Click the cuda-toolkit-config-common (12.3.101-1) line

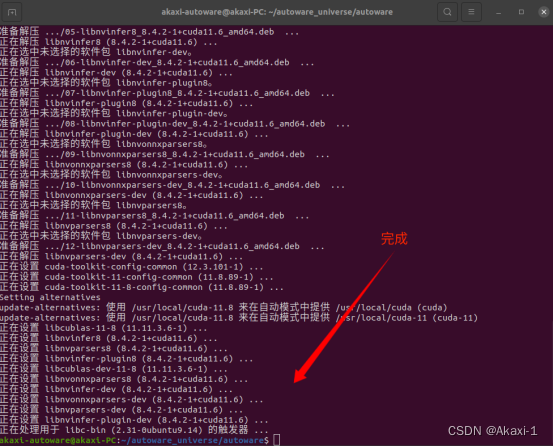[132, 267]
